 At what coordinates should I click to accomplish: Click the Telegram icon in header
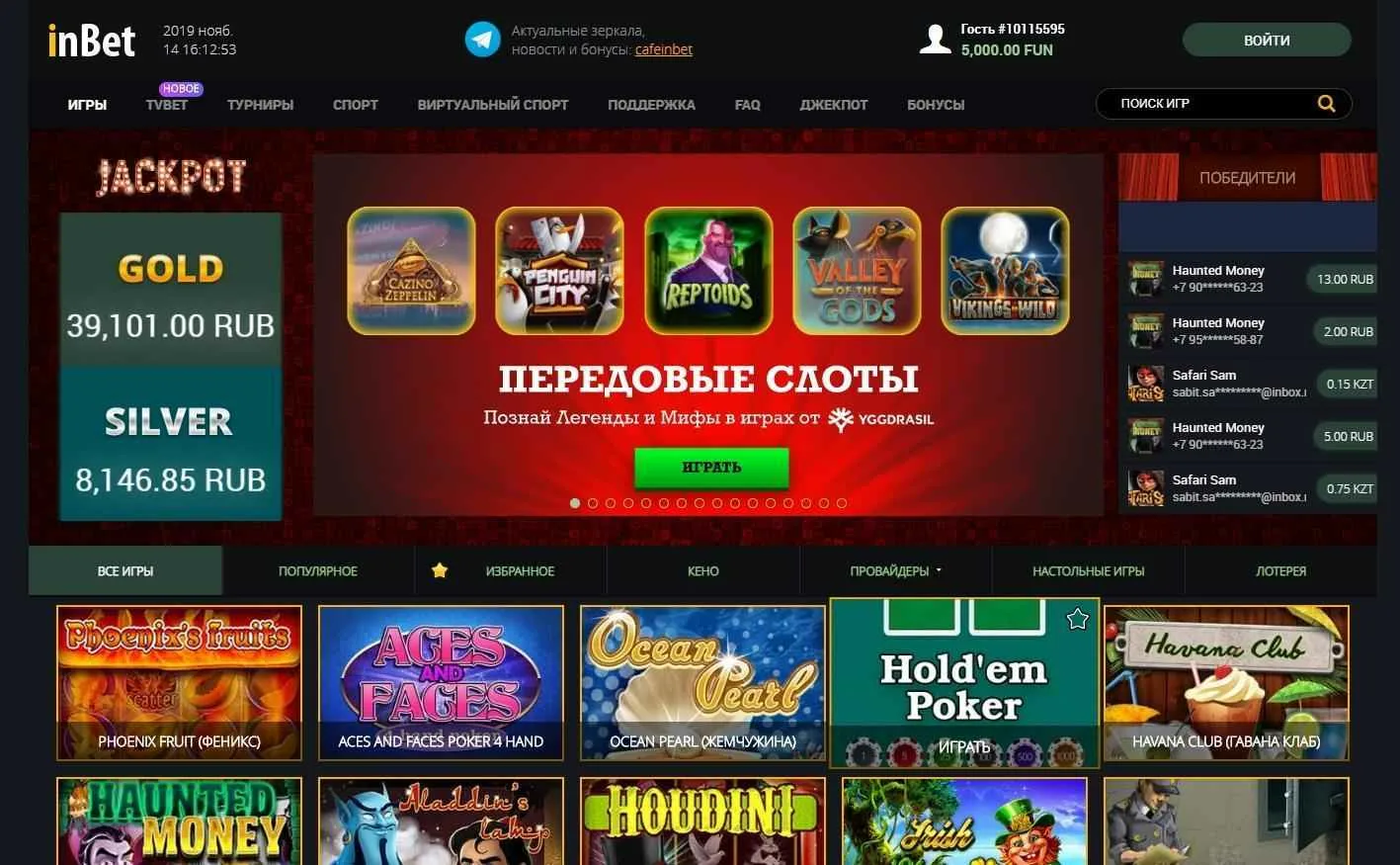tap(483, 40)
